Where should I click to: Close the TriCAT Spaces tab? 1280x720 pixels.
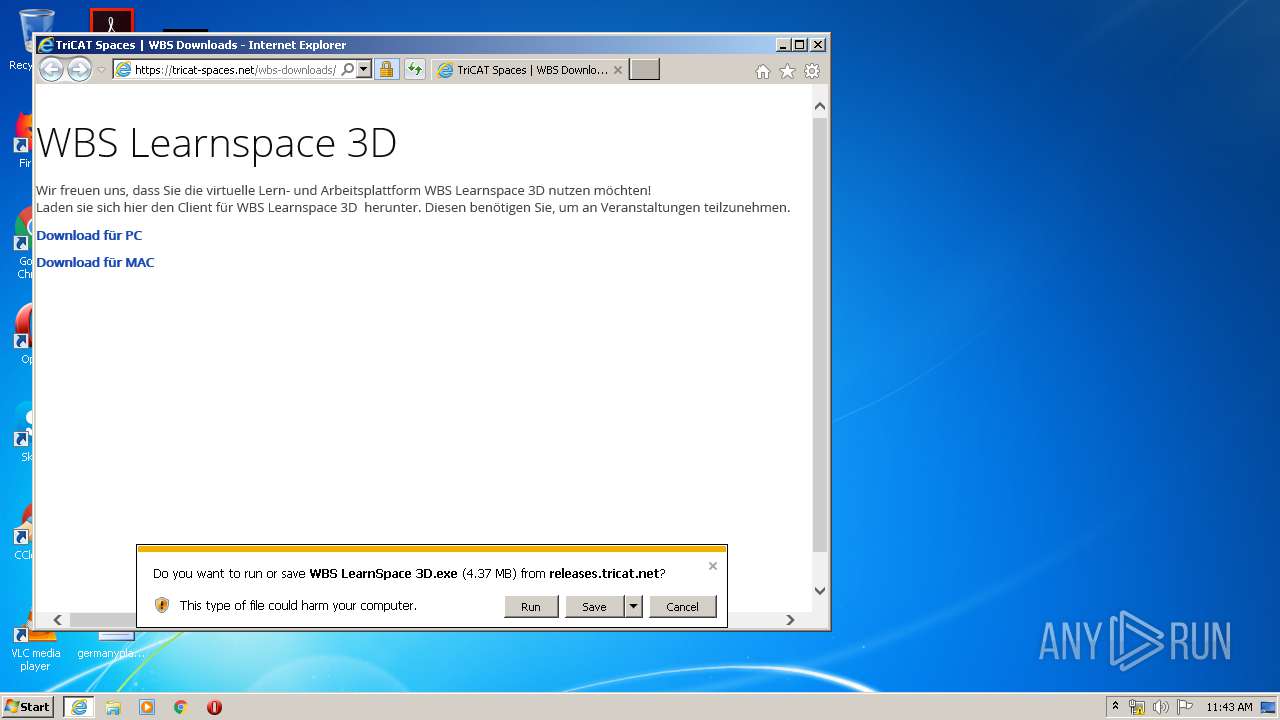(x=618, y=70)
